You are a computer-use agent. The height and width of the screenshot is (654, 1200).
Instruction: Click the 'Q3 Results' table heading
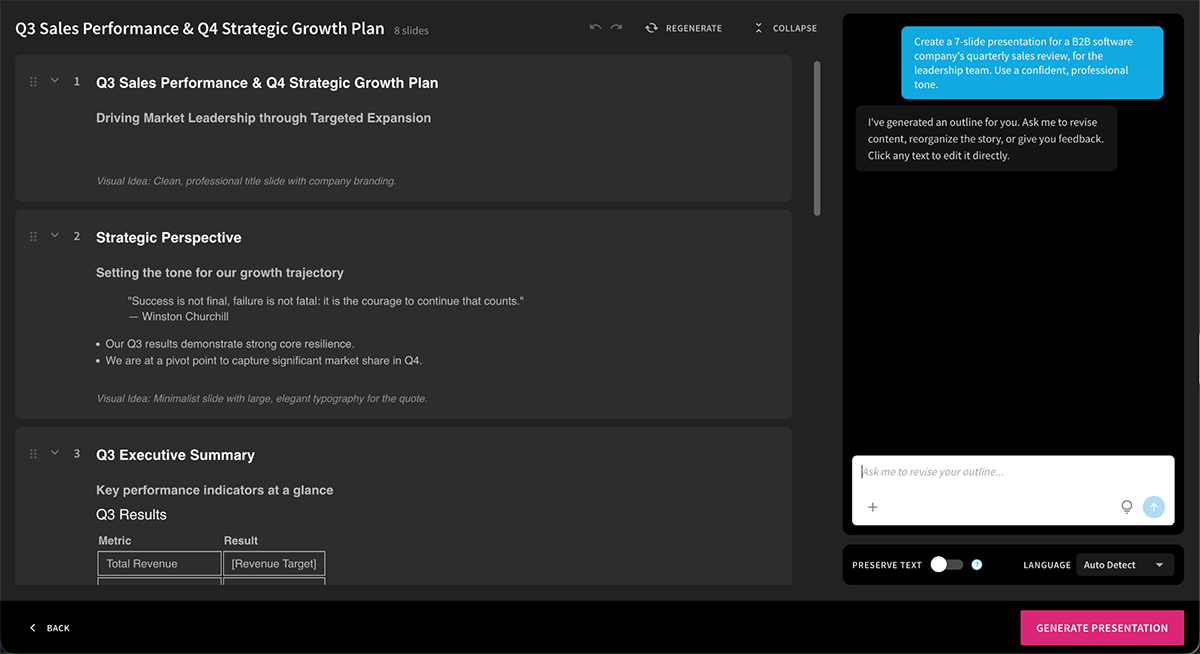[x=131, y=515]
